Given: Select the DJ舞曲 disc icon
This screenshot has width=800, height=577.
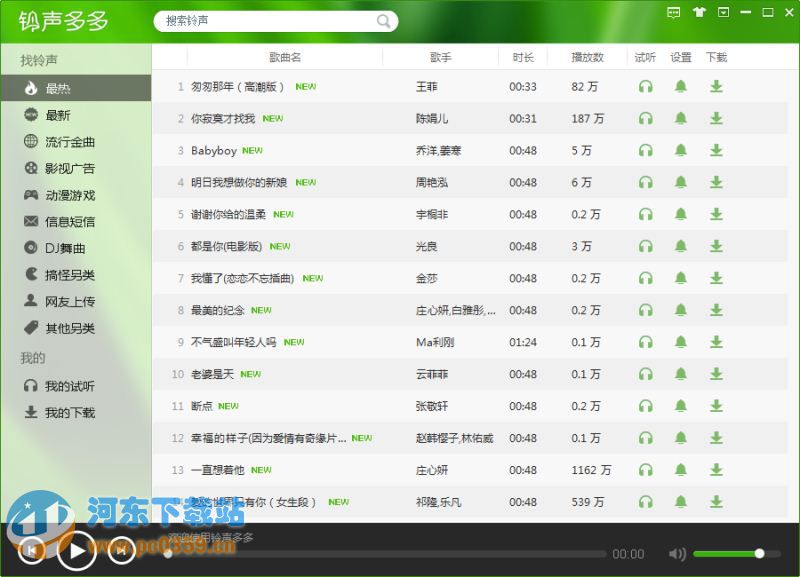Looking at the screenshot, I should coord(33,248).
